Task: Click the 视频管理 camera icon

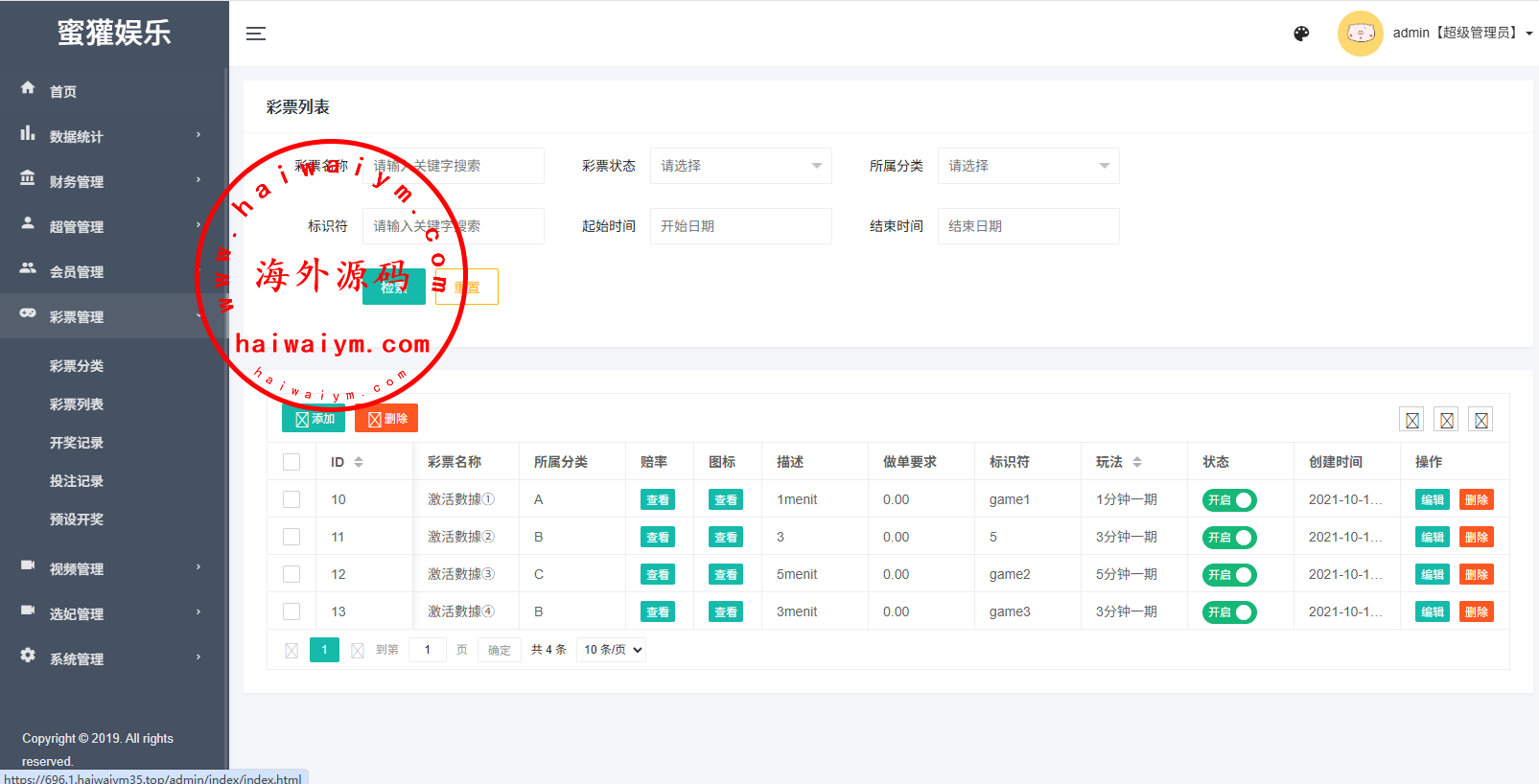Action: click(28, 565)
